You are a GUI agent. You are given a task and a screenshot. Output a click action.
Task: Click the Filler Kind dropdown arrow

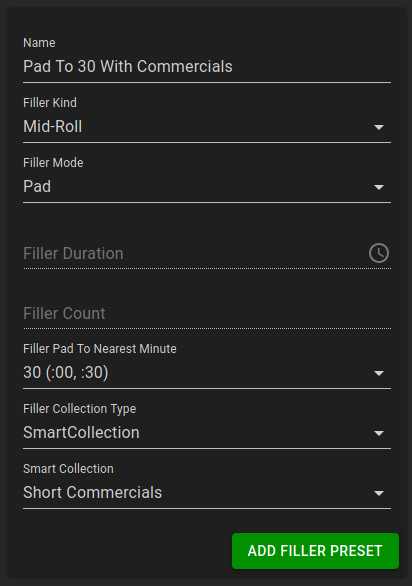379,127
